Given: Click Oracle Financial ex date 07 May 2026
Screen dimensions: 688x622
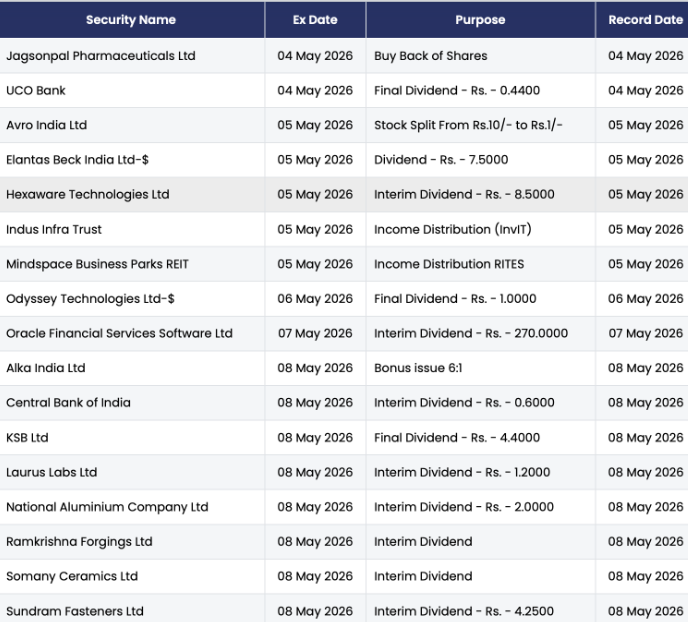Looking at the screenshot, I should click(x=315, y=333).
